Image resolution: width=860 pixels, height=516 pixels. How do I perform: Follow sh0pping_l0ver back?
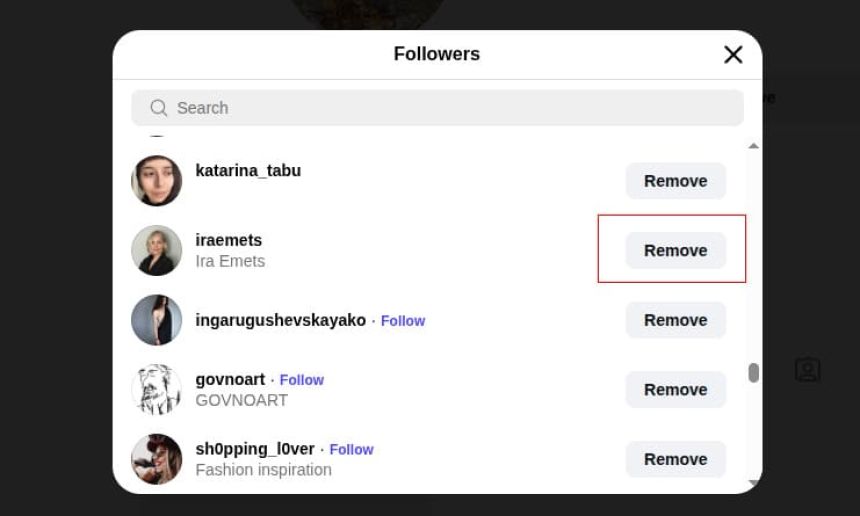pos(351,450)
